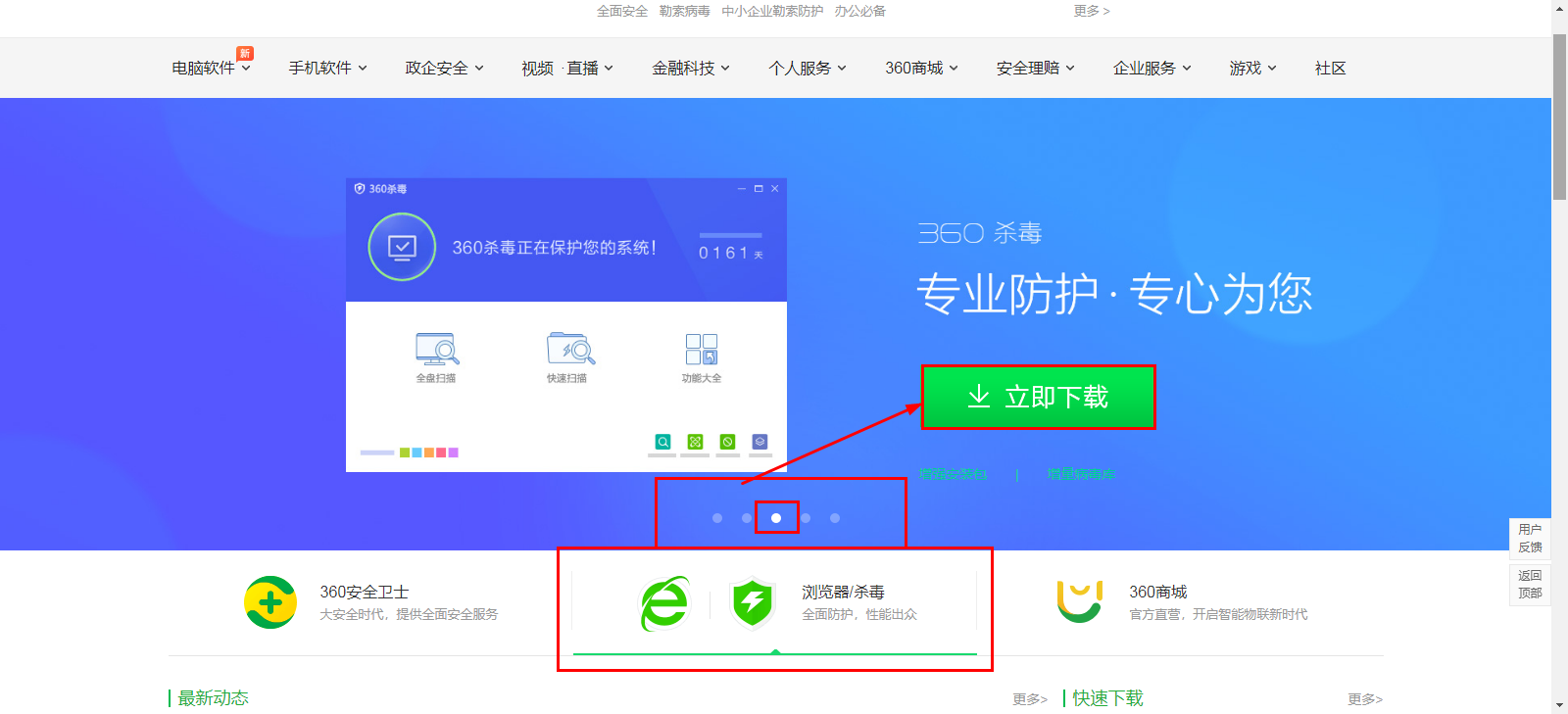Click the green theme color swatch
This screenshot has height=714, width=1568.
405,452
